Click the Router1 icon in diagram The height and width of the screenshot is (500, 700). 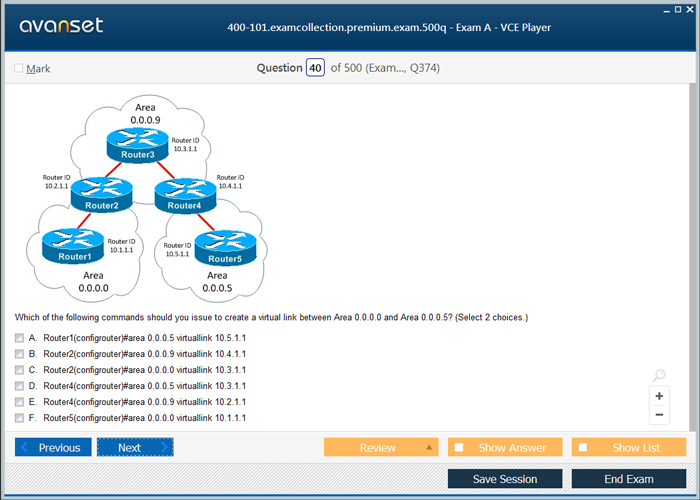coord(73,246)
